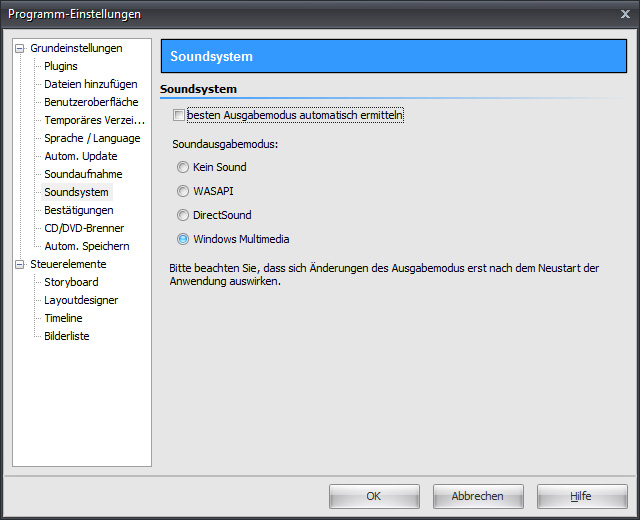Open Layoutdesigner settings page
The width and height of the screenshot is (640, 520).
[81, 300]
